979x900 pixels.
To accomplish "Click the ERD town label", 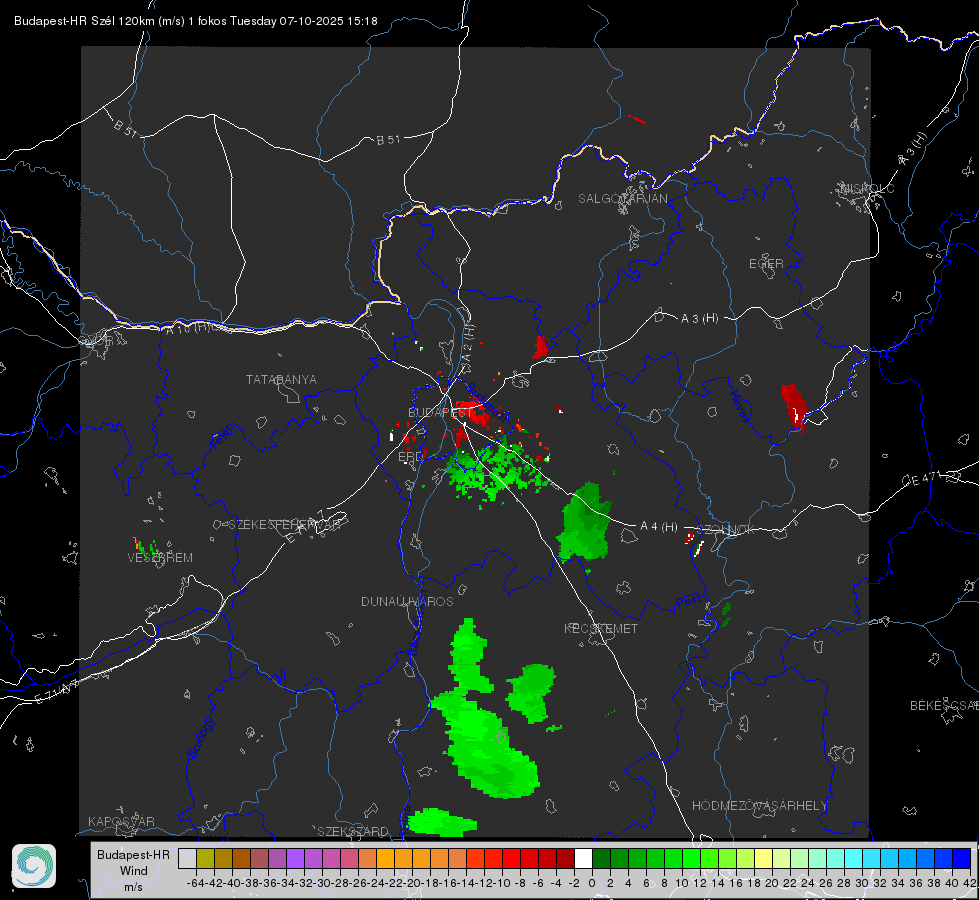I will pos(410,457).
